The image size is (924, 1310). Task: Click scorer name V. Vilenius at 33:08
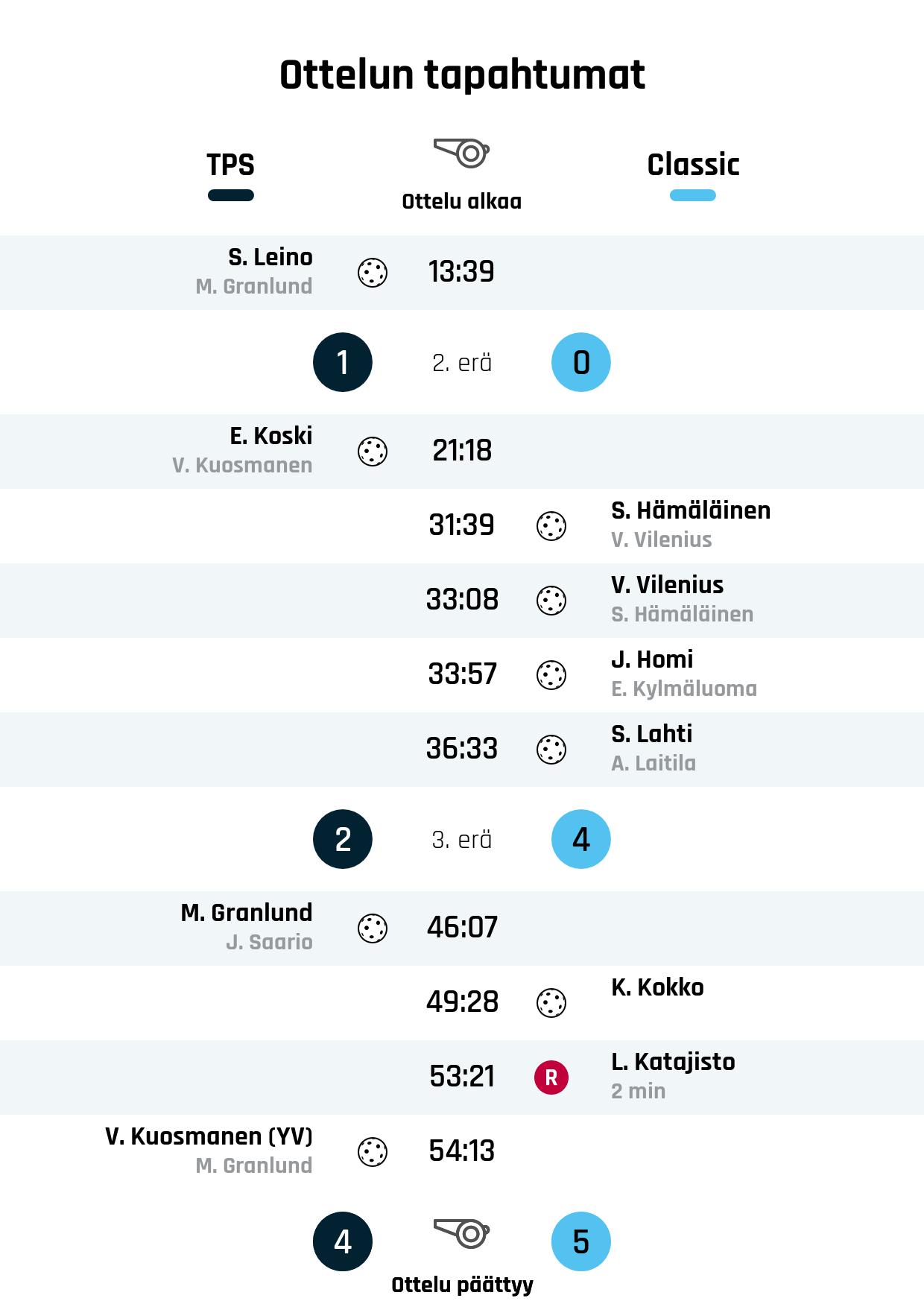667,585
